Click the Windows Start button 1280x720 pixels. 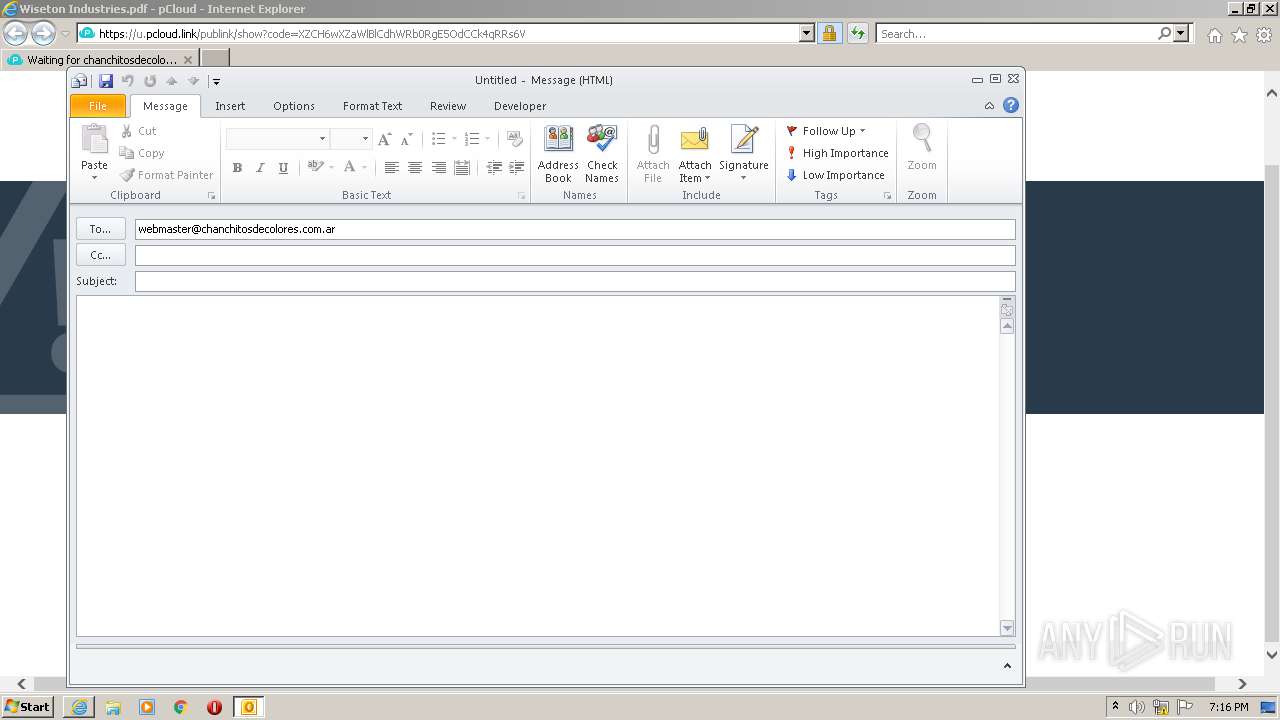[27, 706]
